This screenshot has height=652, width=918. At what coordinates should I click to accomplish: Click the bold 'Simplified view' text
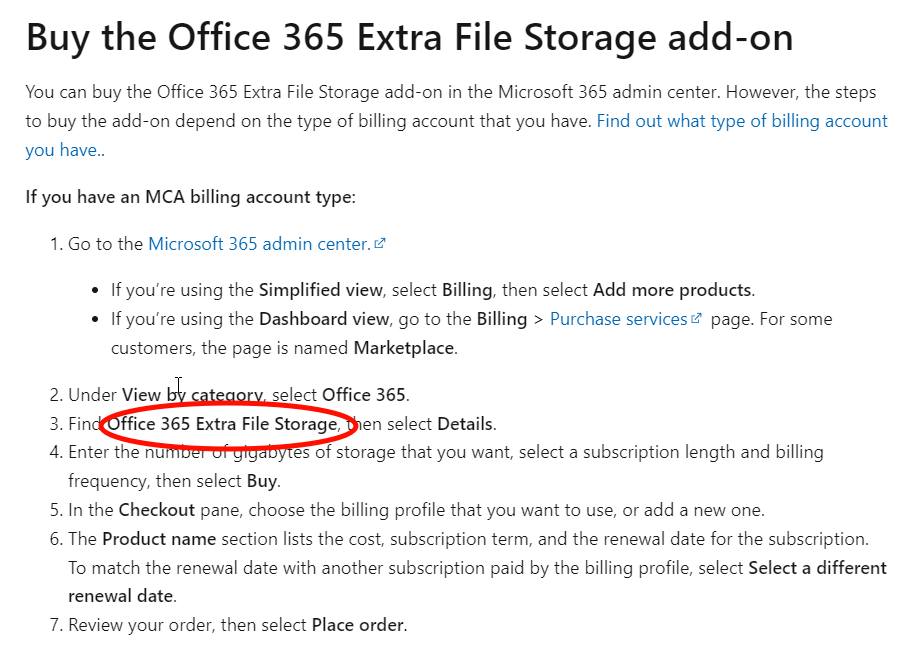point(321,290)
